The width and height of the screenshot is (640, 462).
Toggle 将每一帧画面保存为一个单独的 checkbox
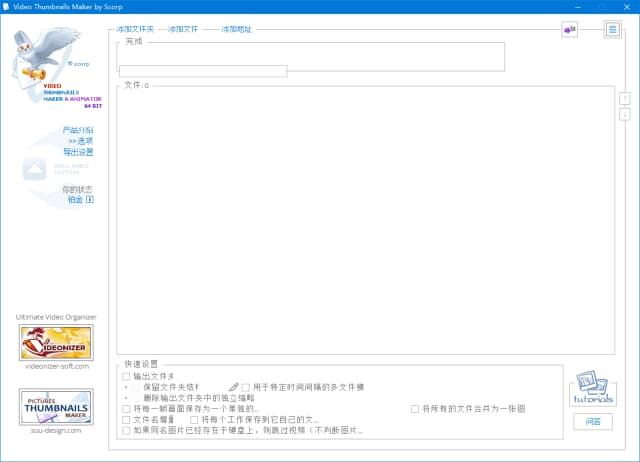point(126,409)
